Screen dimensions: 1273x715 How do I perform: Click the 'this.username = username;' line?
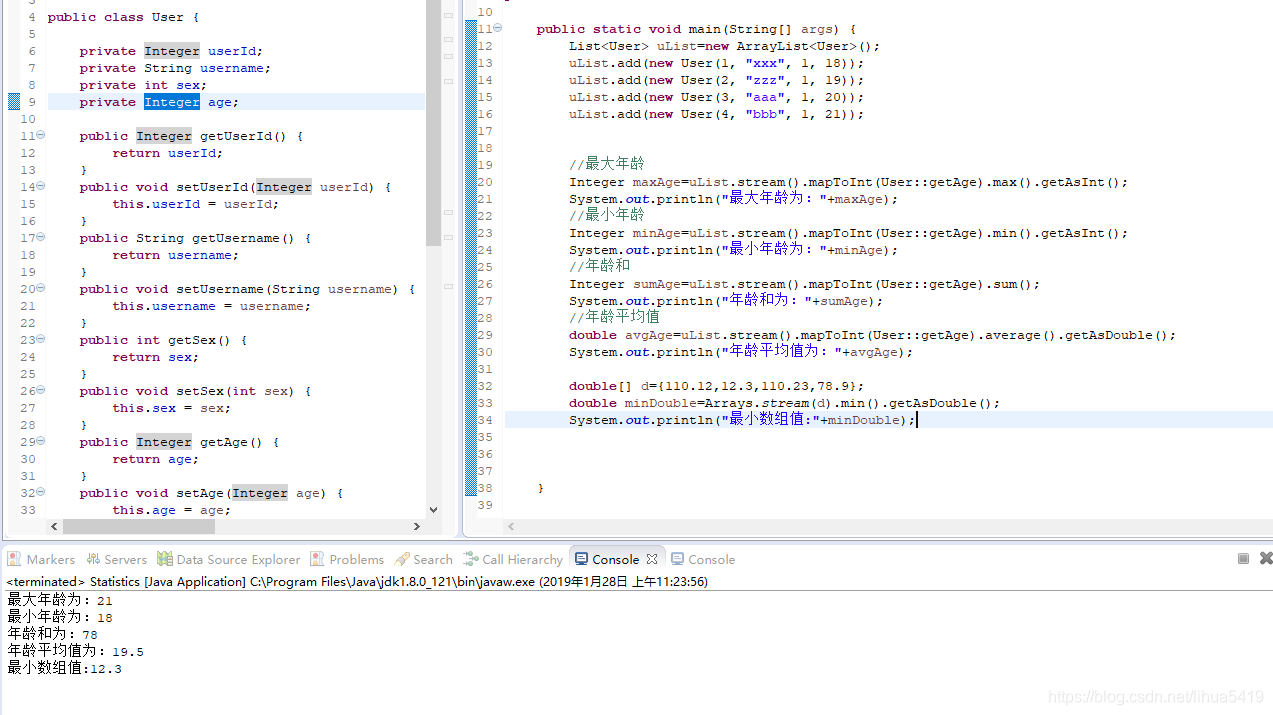click(211, 306)
